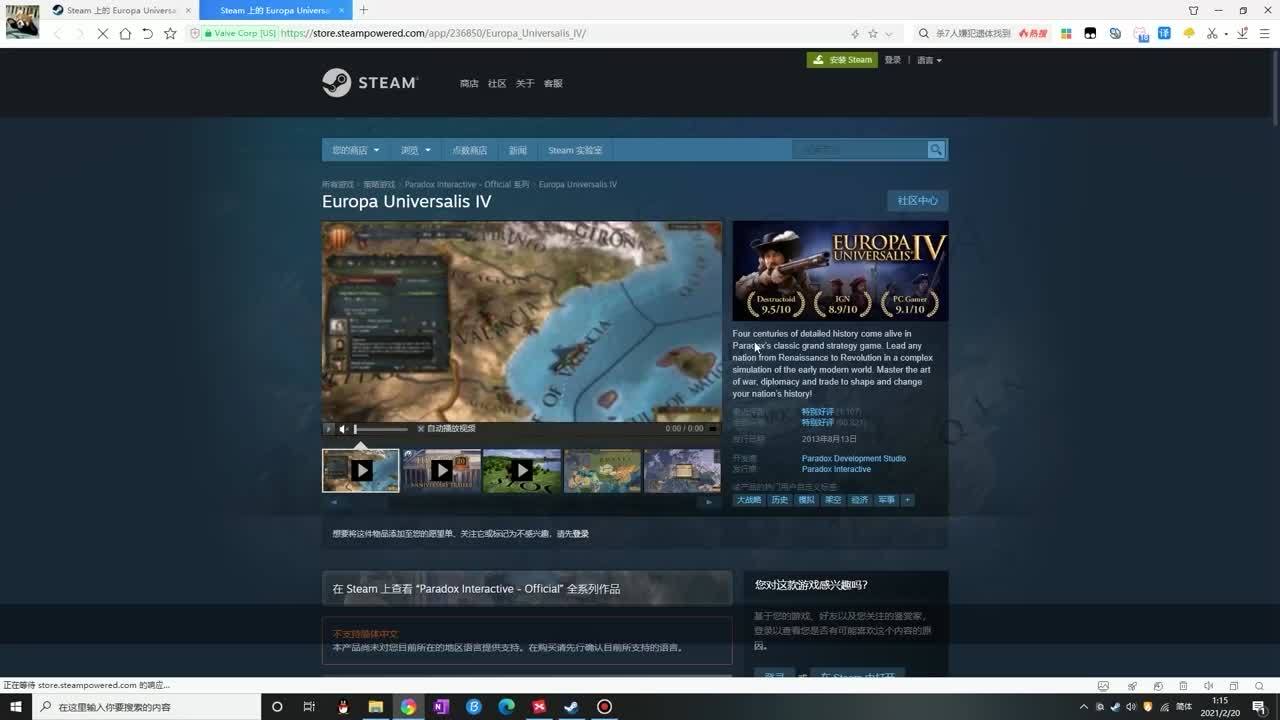Select the 大战略 grand strategy tag
The image size is (1280, 720).
click(x=749, y=500)
